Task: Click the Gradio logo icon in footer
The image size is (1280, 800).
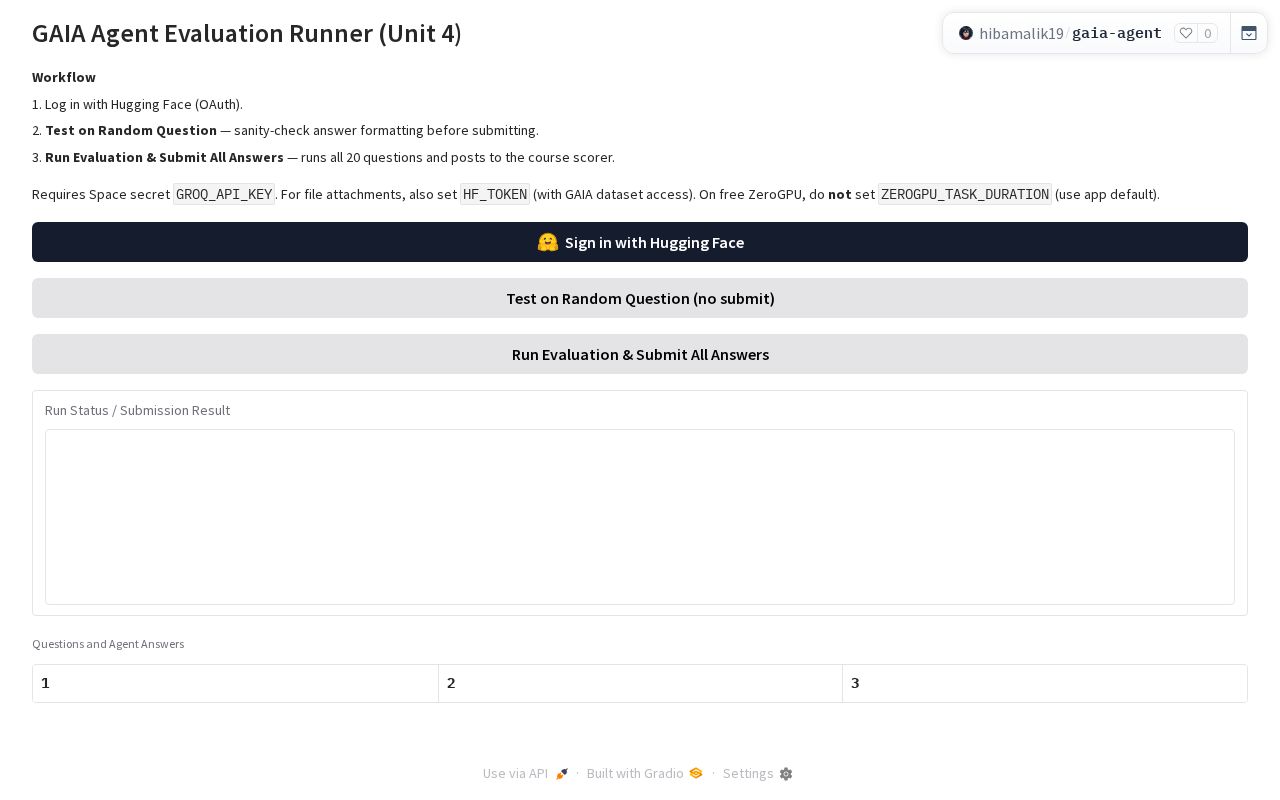Action: click(696, 773)
